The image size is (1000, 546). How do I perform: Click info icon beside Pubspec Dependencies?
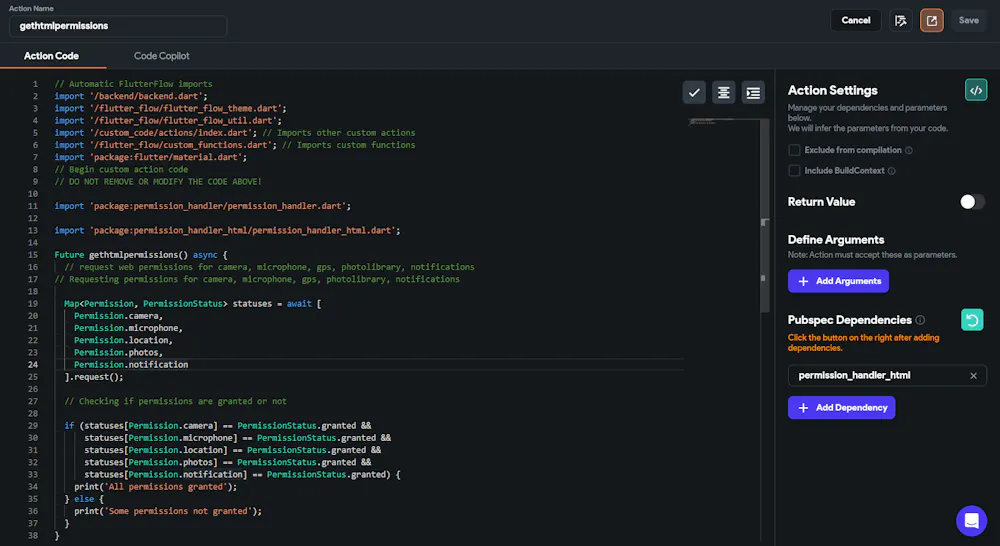coord(920,320)
